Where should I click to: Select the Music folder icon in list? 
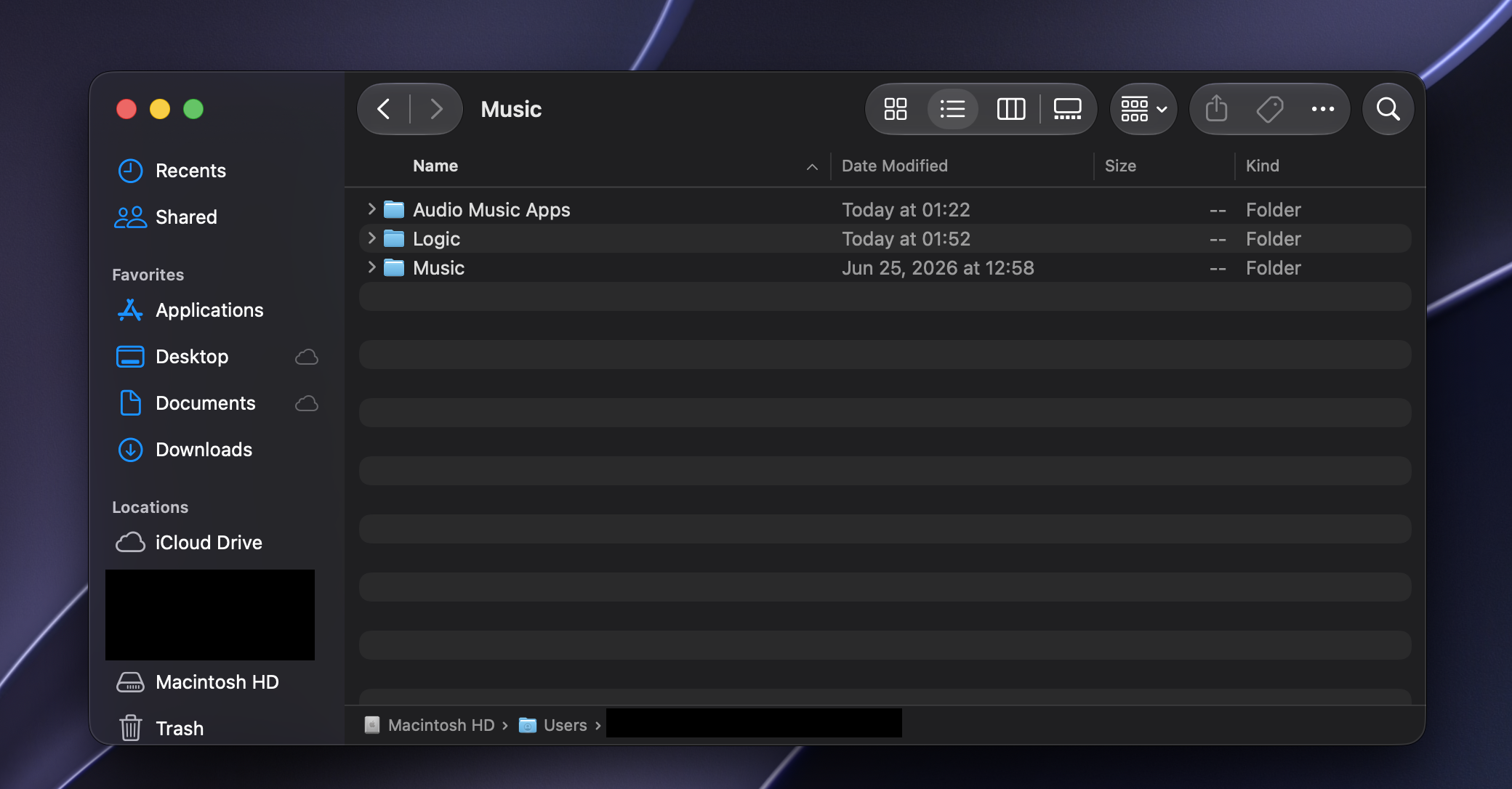pos(394,267)
